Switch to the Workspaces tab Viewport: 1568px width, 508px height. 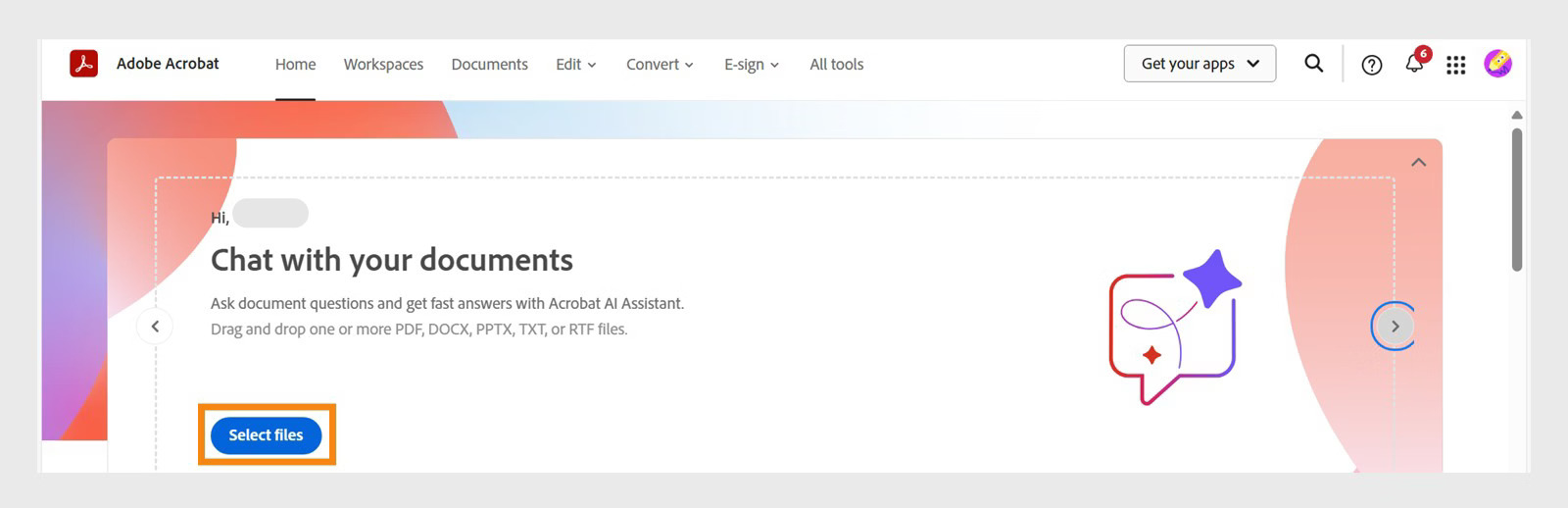pos(383,65)
